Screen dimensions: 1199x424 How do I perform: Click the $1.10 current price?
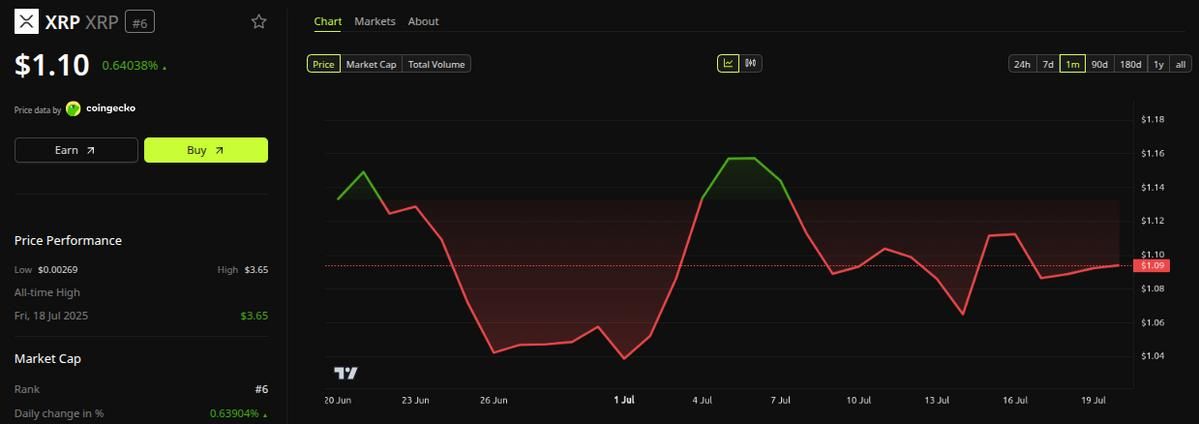click(52, 65)
